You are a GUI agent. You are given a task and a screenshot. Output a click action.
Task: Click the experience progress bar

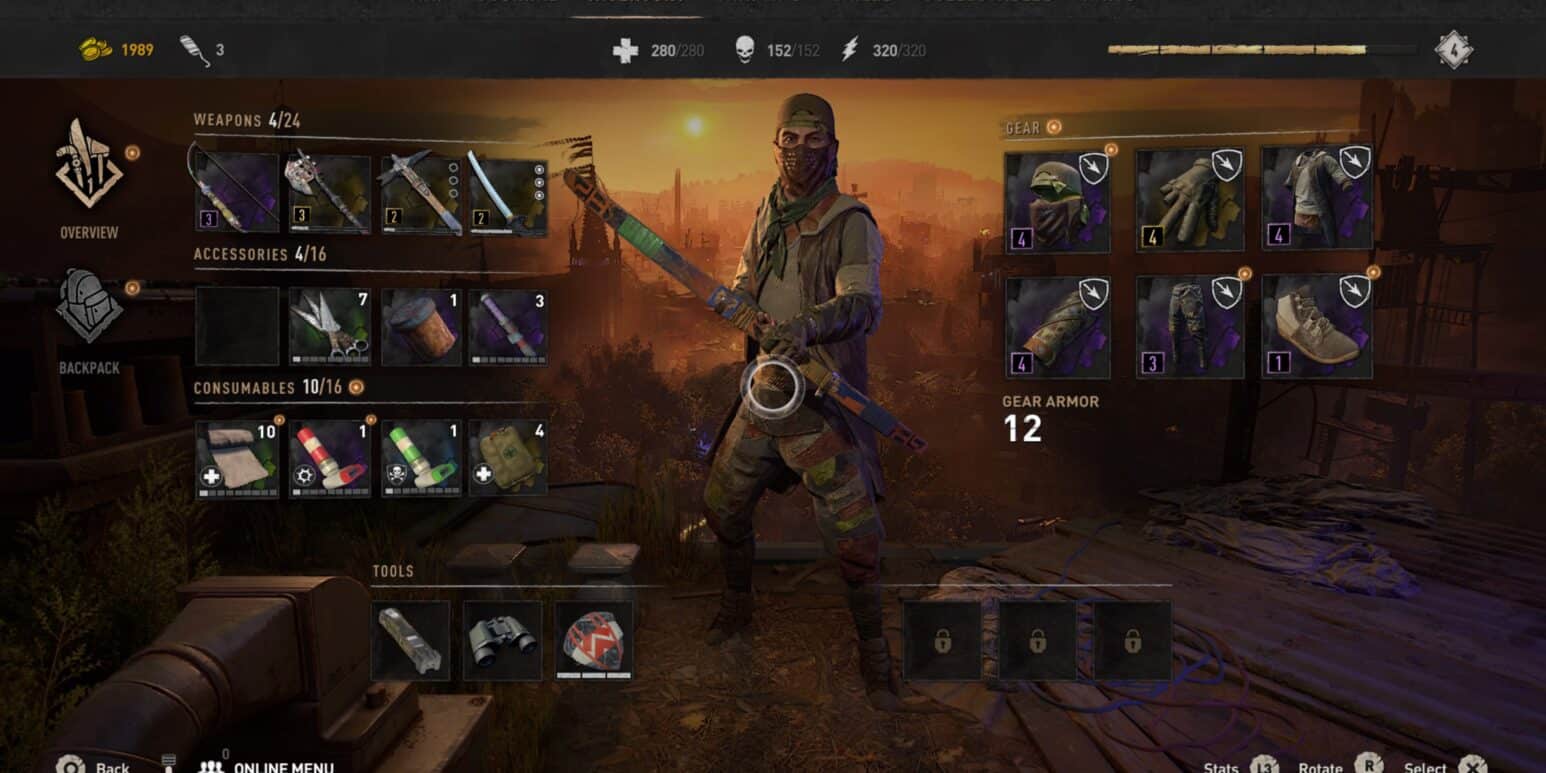pyautogui.click(x=1262, y=49)
